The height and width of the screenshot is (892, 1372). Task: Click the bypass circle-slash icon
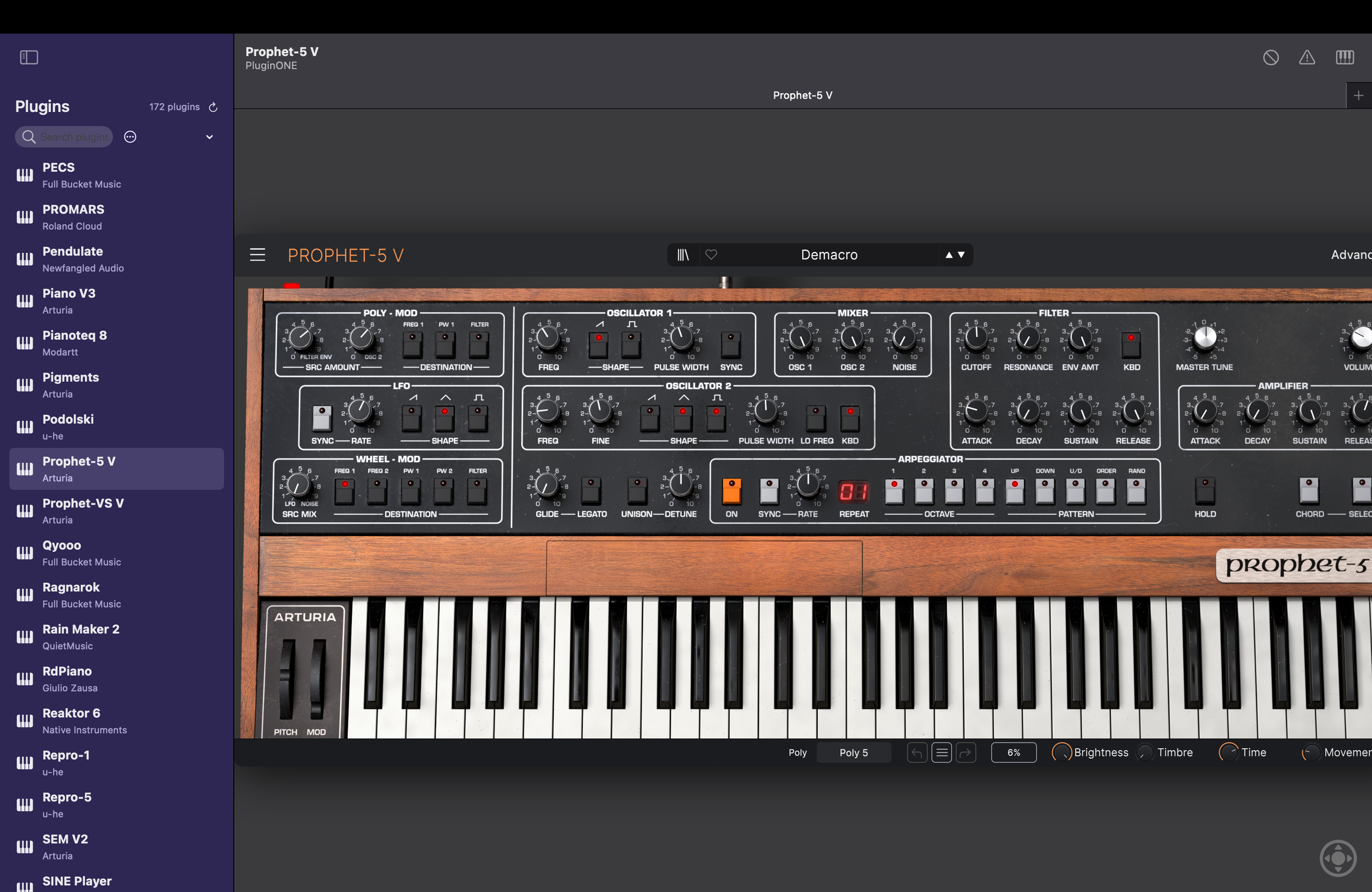1270,57
